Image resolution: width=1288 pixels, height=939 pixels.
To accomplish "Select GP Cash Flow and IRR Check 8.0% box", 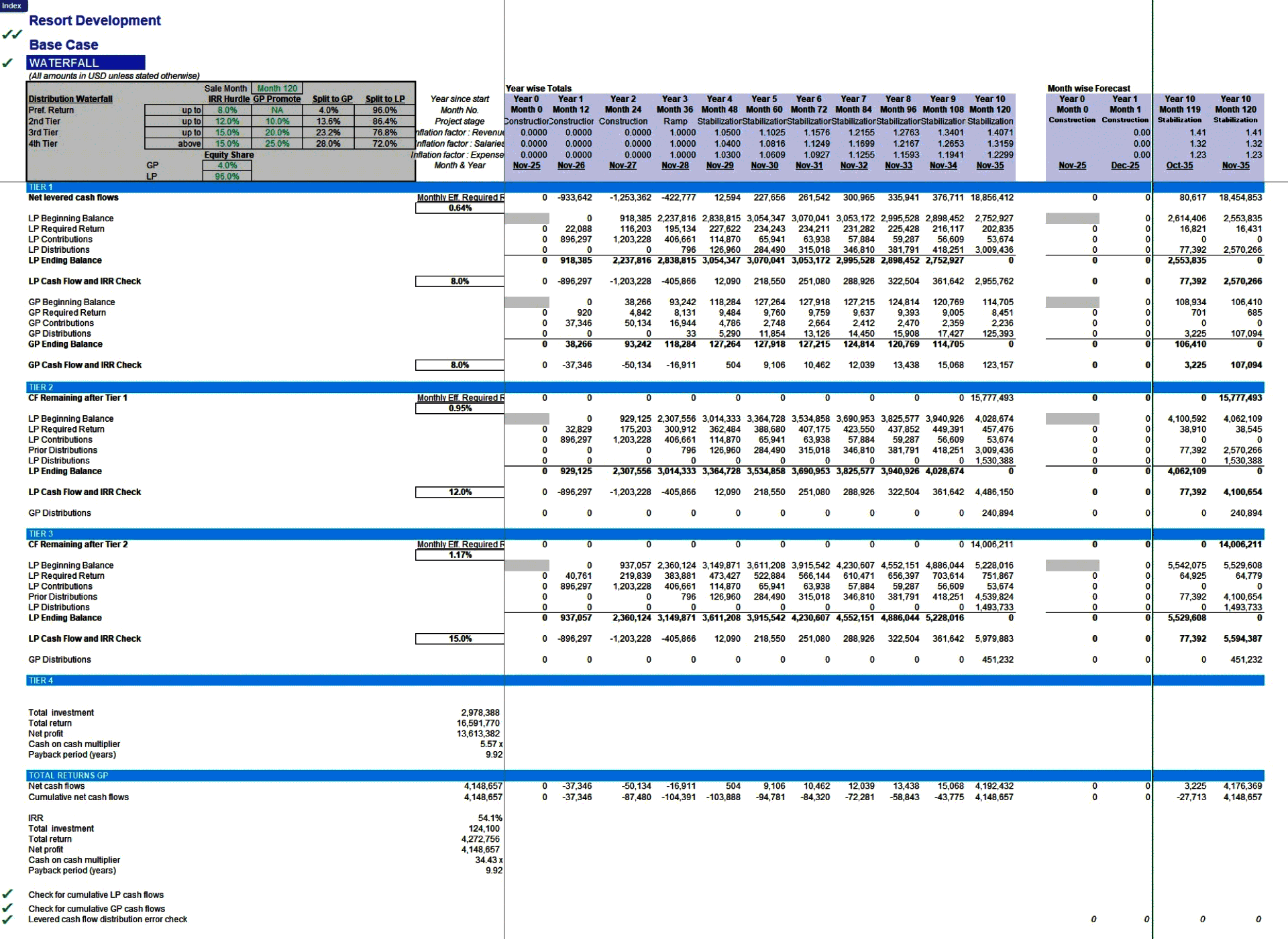I will pyautogui.click(x=460, y=365).
